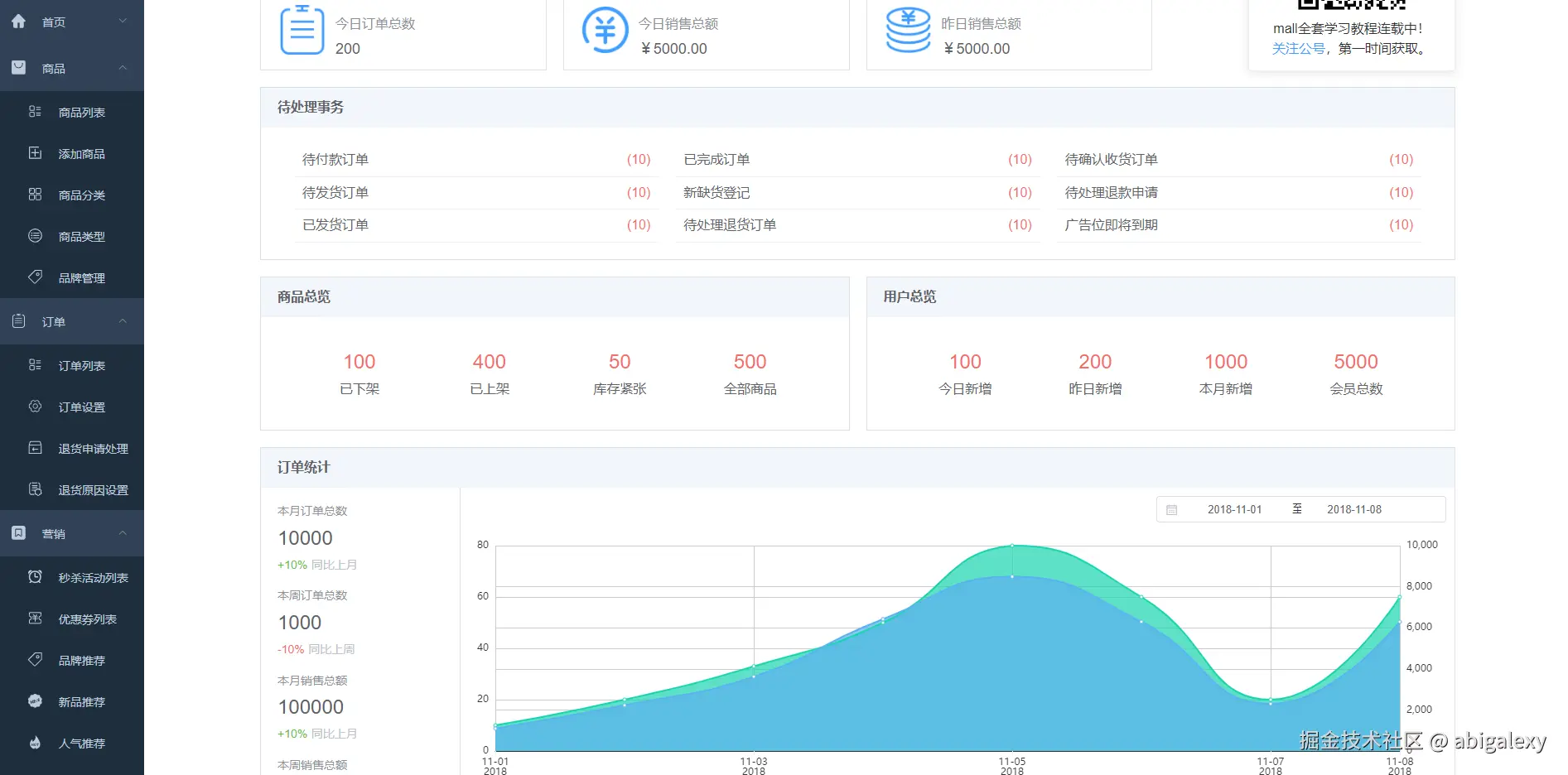Screen dimensions: 1568x775
Task: Click the 商品类型 icon
Action: pos(35,236)
